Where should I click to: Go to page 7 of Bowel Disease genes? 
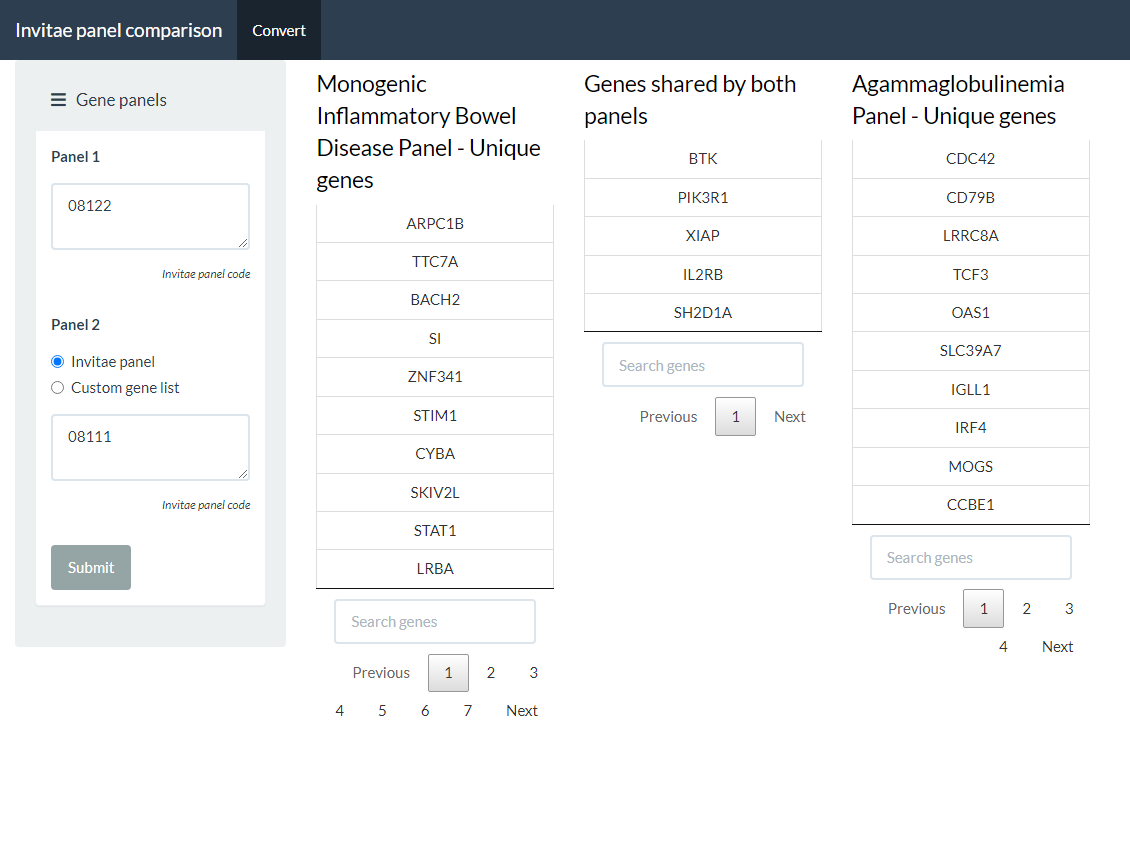tap(467, 711)
